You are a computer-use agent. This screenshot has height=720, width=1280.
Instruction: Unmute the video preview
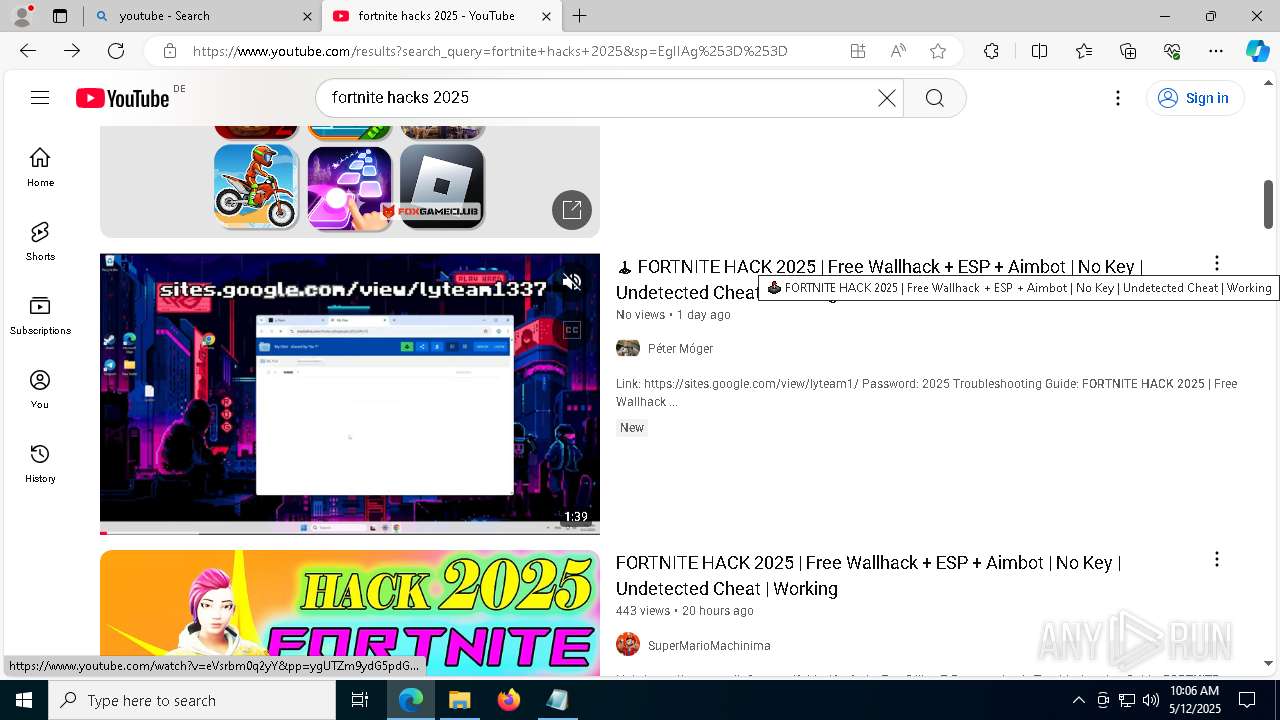572,283
